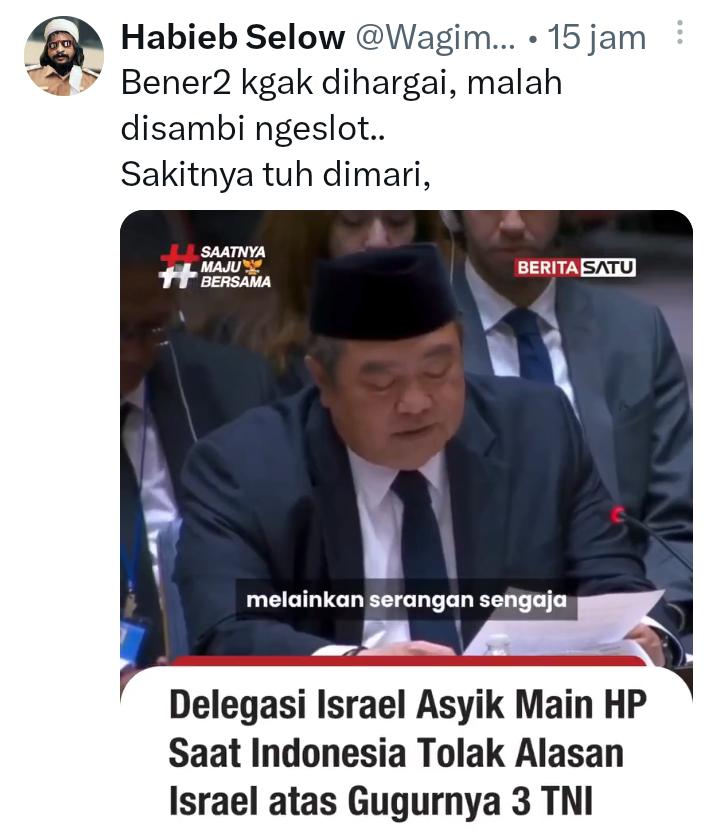Tap the text line disambi ngeslot..
The image size is (720, 837).
[x=252, y=129]
